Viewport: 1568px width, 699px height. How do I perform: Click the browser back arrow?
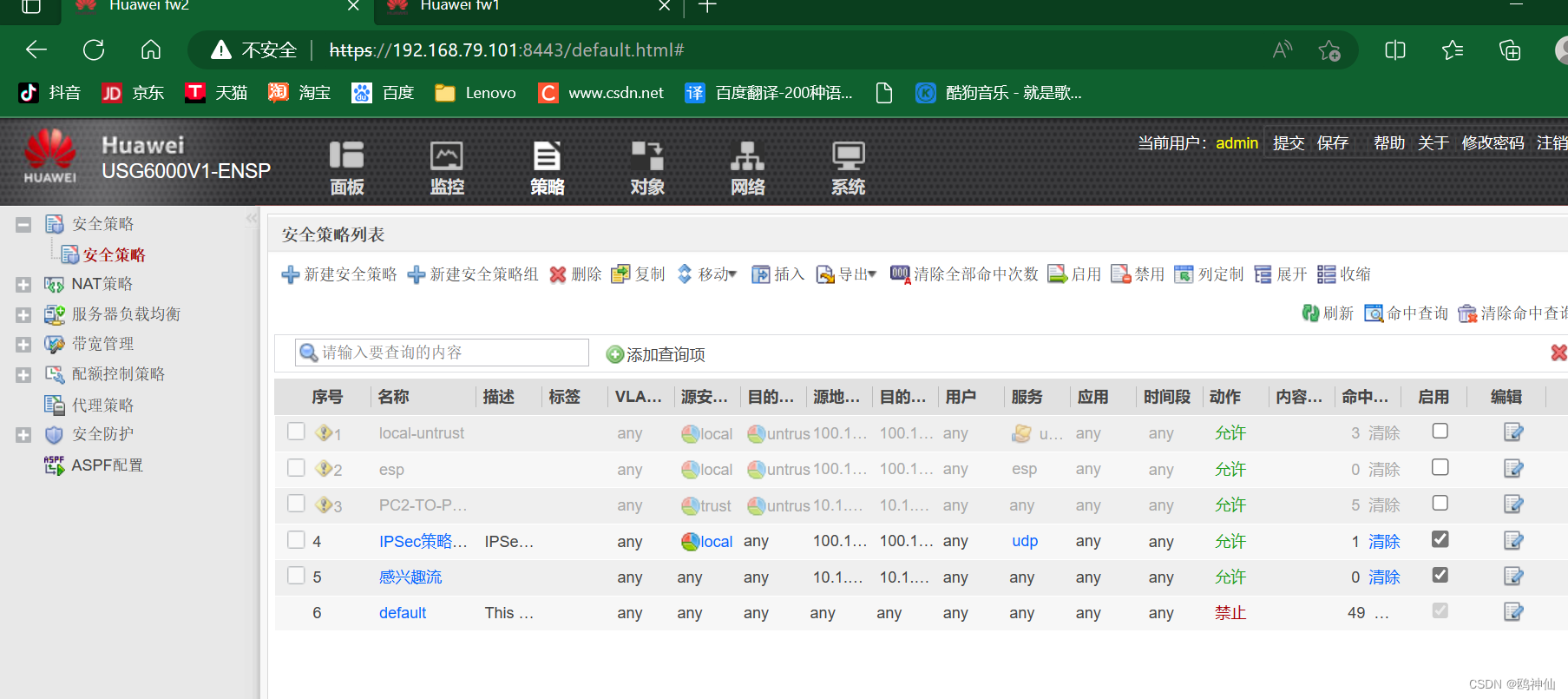click(36, 50)
